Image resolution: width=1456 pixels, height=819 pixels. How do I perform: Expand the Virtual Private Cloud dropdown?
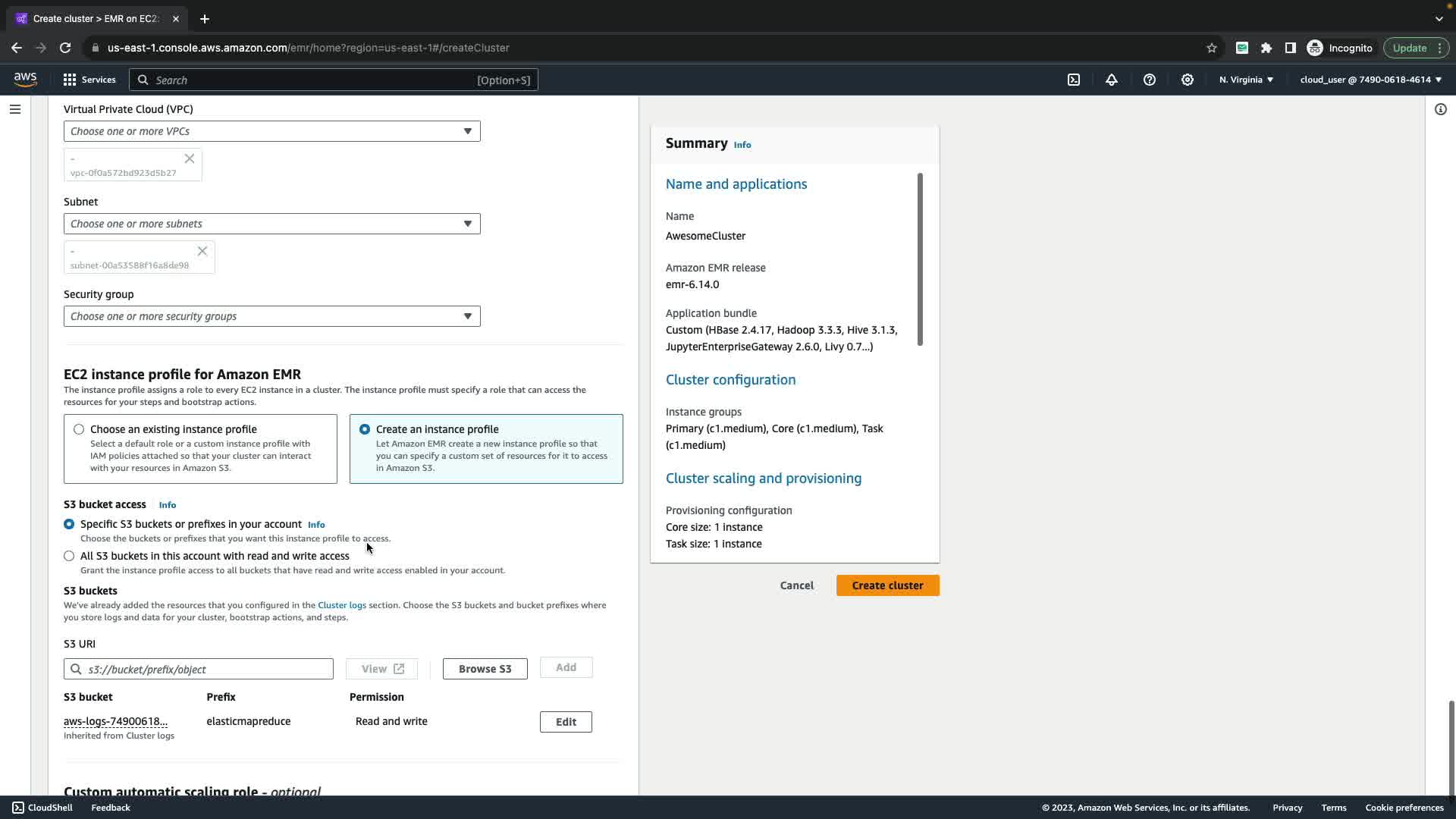coord(271,131)
